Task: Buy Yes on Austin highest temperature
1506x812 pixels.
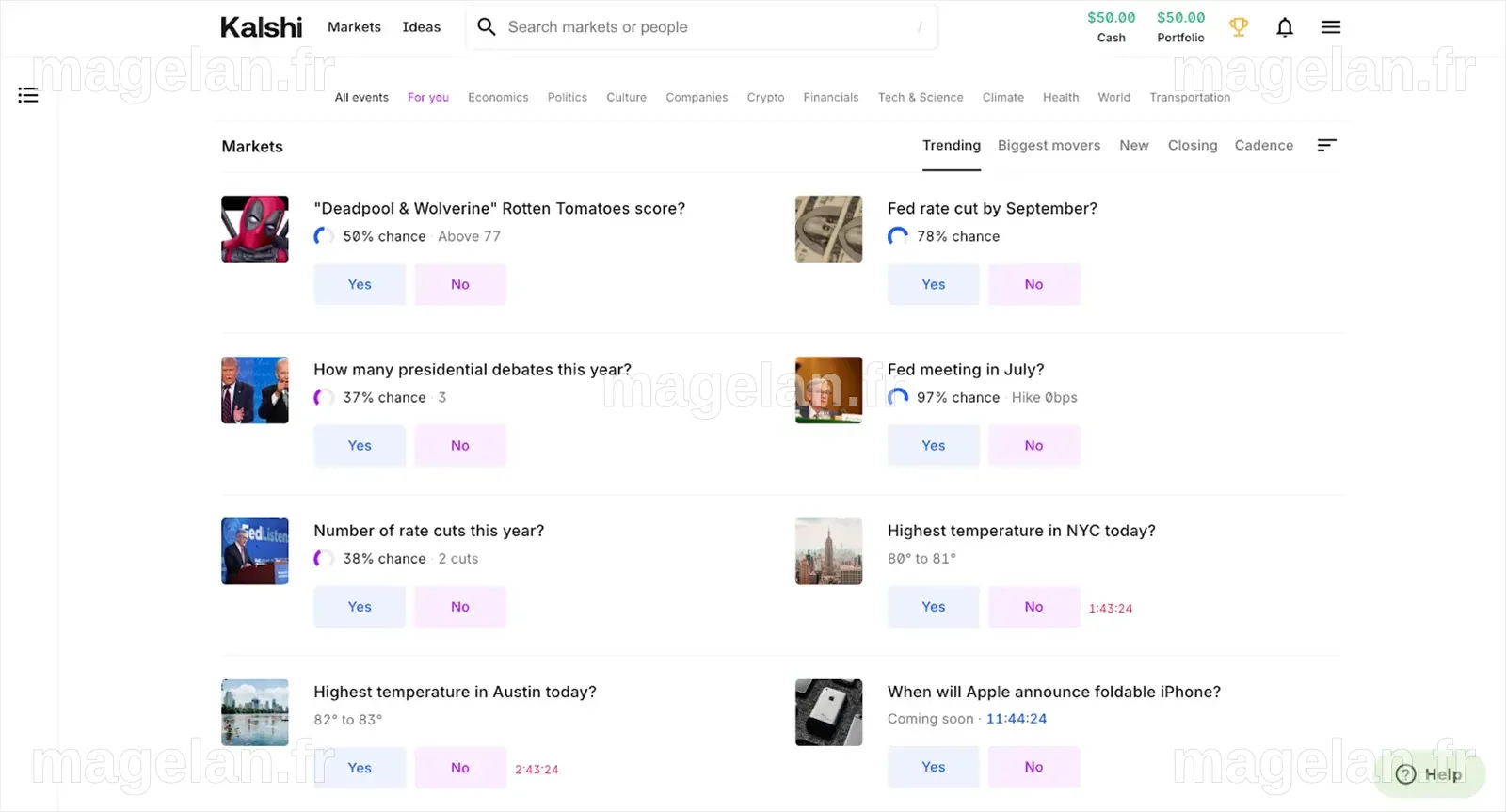Action: pos(360,768)
